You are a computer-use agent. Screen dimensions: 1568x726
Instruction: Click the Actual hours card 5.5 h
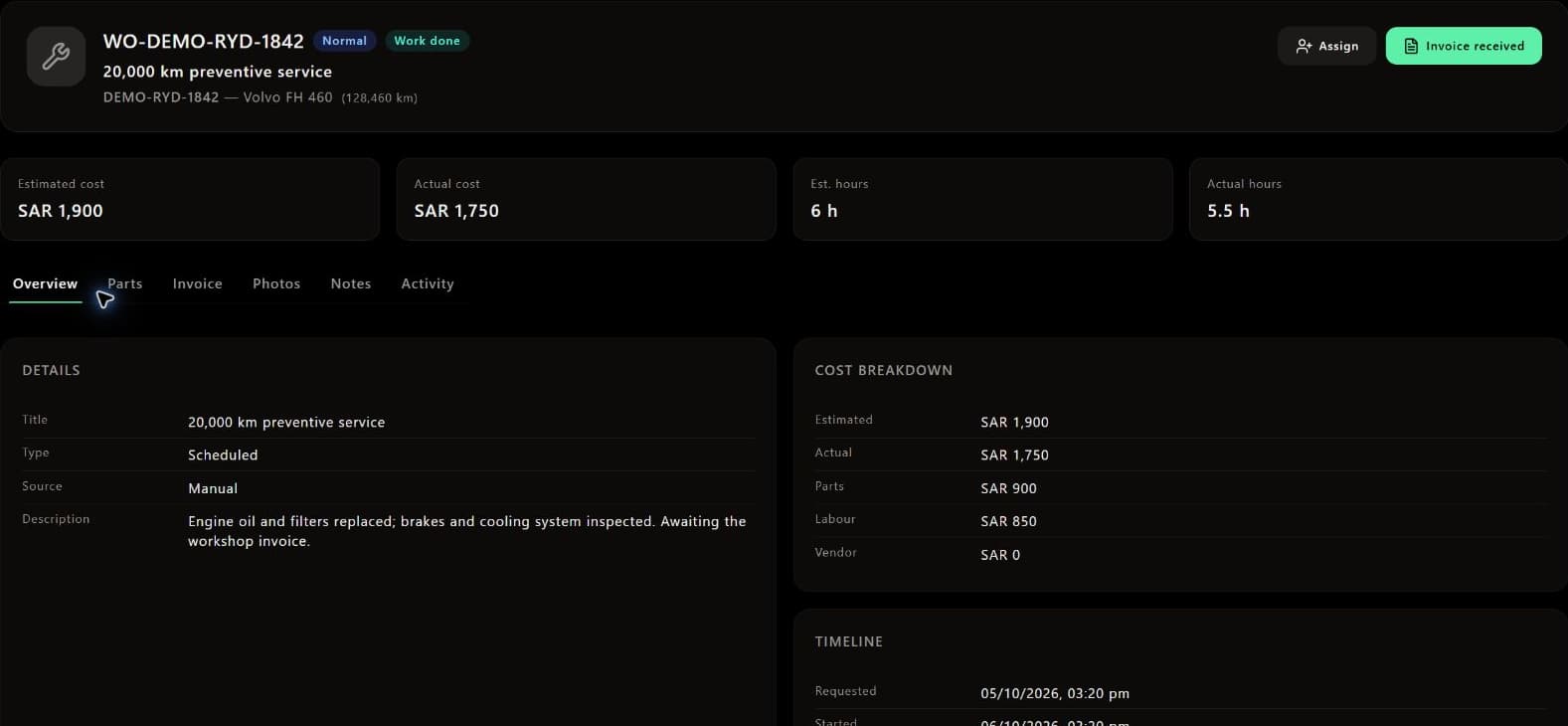1378,199
